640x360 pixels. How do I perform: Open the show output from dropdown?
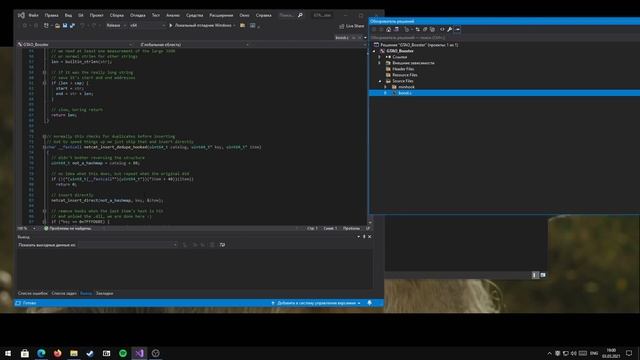[x=128, y=245]
